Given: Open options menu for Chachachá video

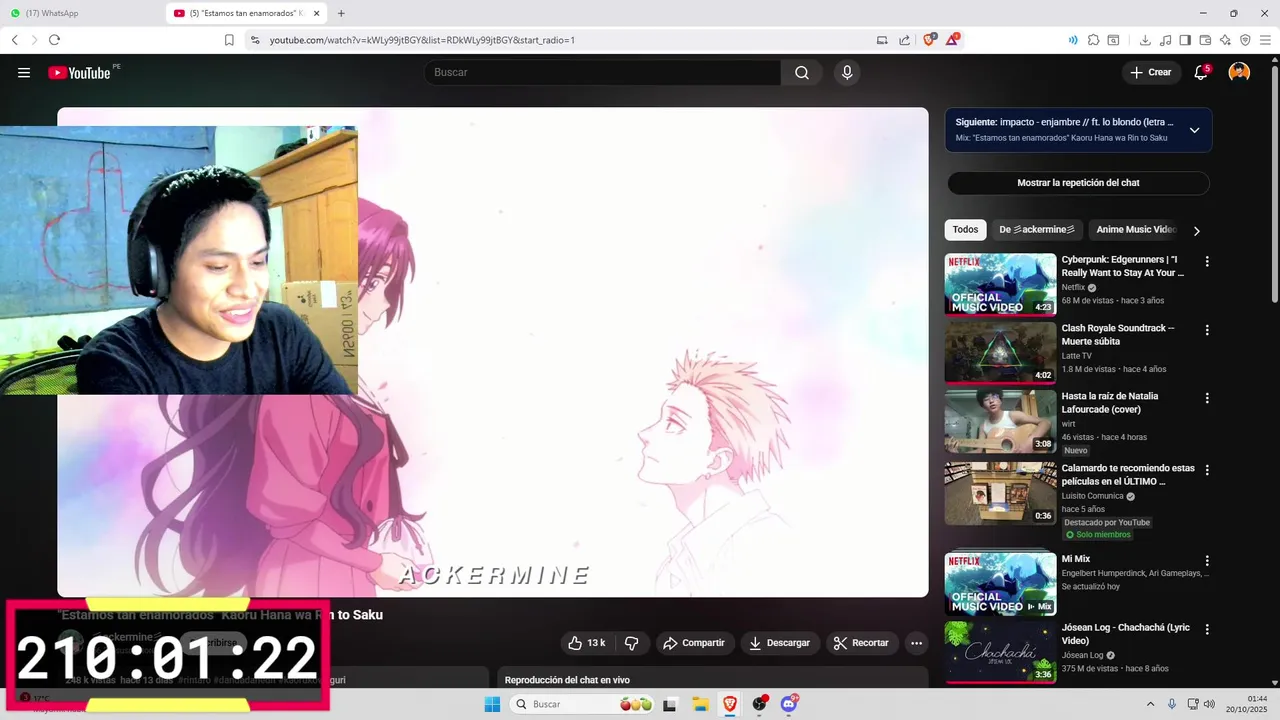Looking at the screenshot, I should pos(1206,630).
